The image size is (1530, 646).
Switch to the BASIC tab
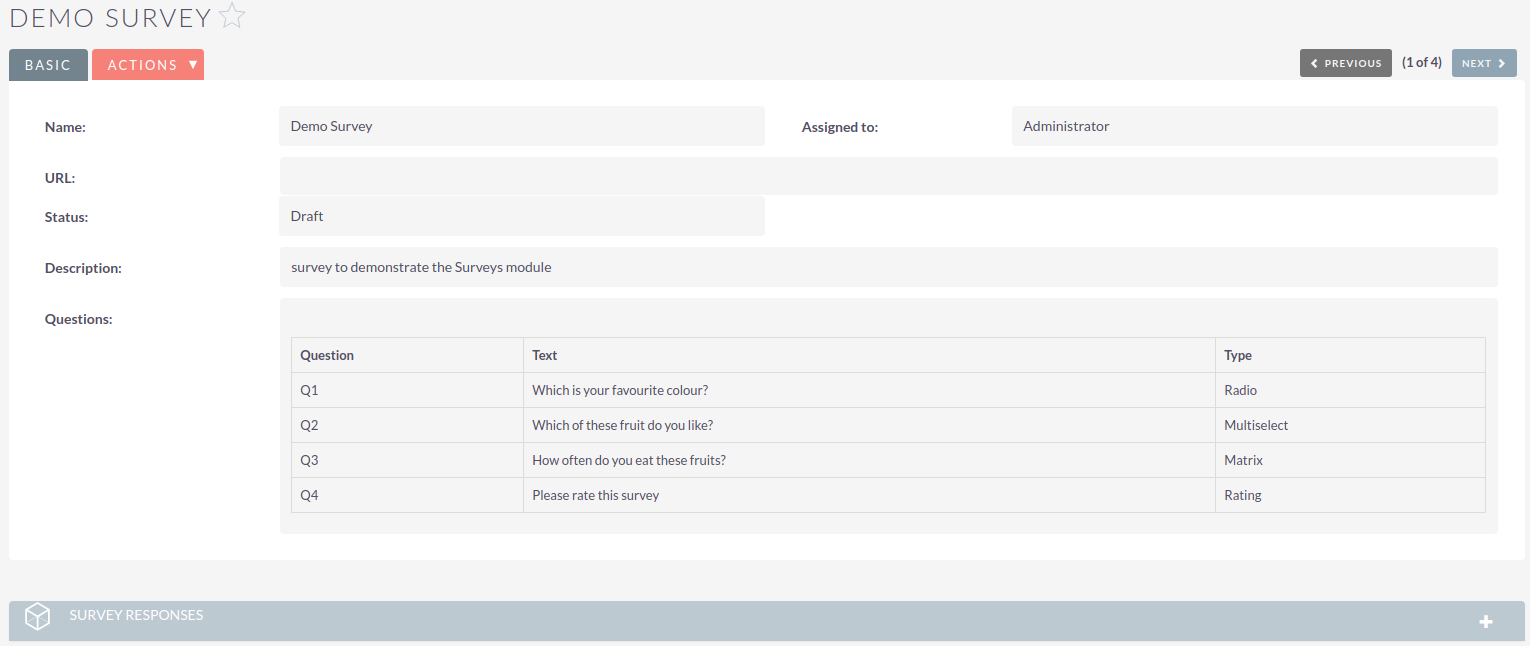tap(47, 64)
